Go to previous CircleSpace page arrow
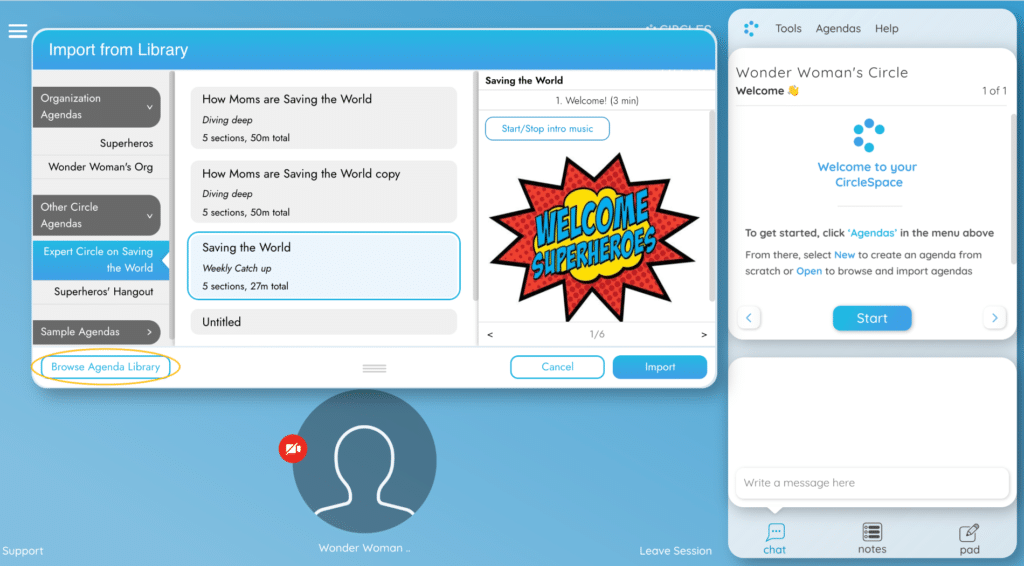Screen dimensions: 1024x566 [749, 318]
